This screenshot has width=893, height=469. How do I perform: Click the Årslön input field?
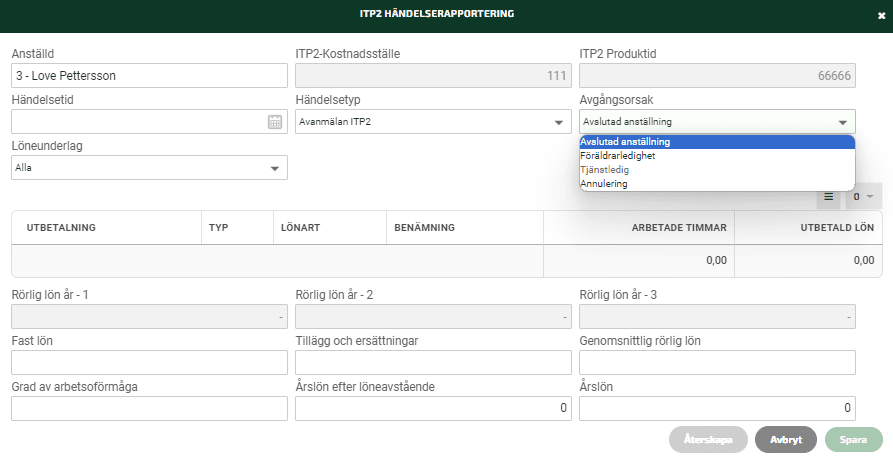click(717, 409)
